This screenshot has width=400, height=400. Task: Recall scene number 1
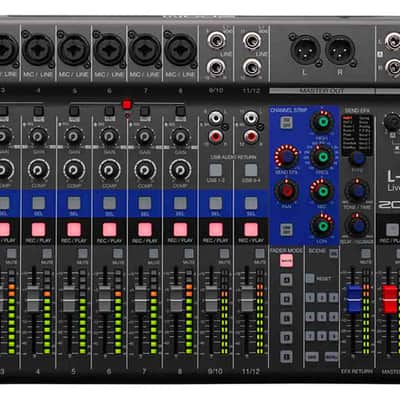(x=310, y=297)
